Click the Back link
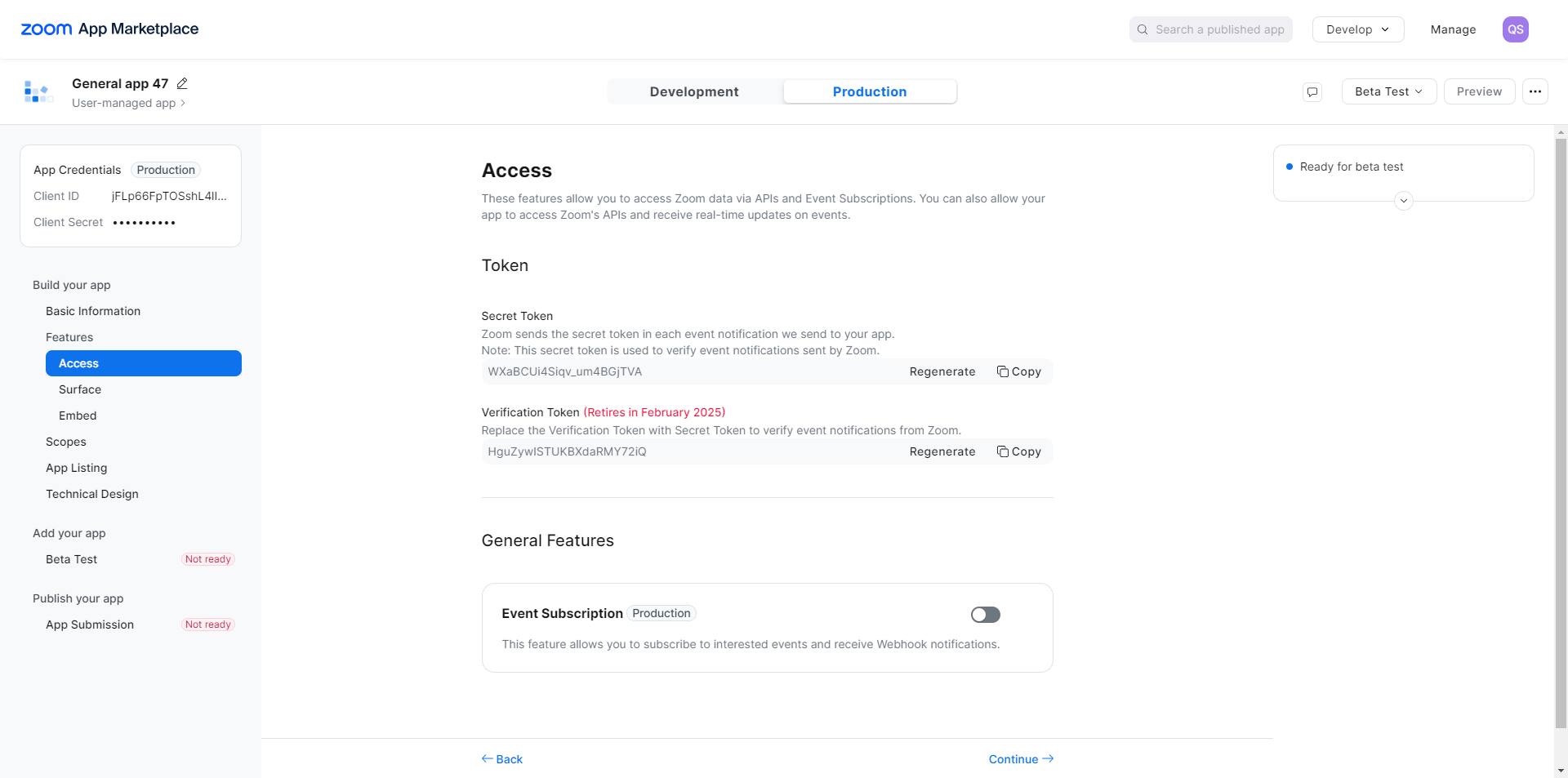Screen dimensions: 1568x778 pos(502,759)
